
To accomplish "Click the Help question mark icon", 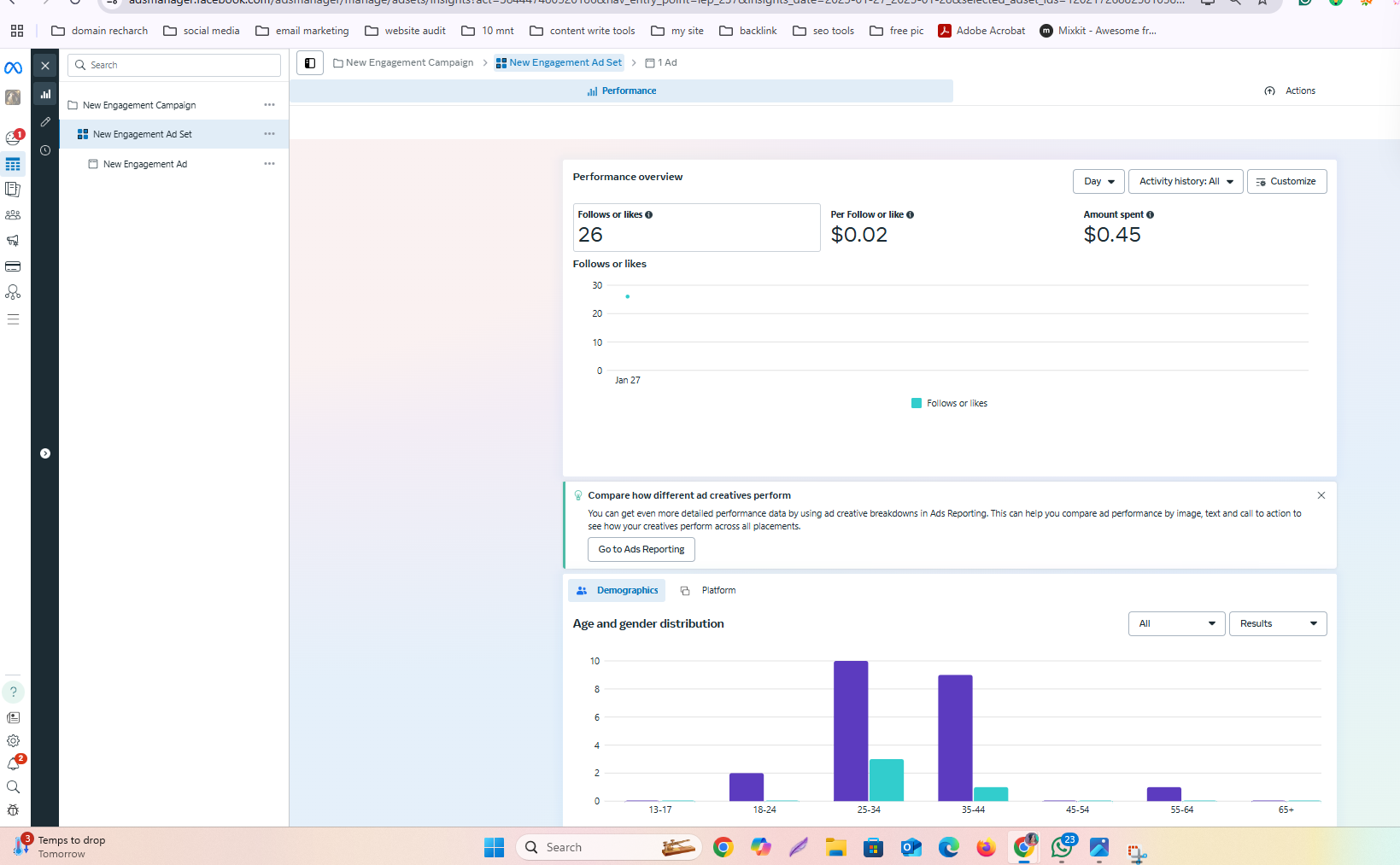I will pos(13,692).
